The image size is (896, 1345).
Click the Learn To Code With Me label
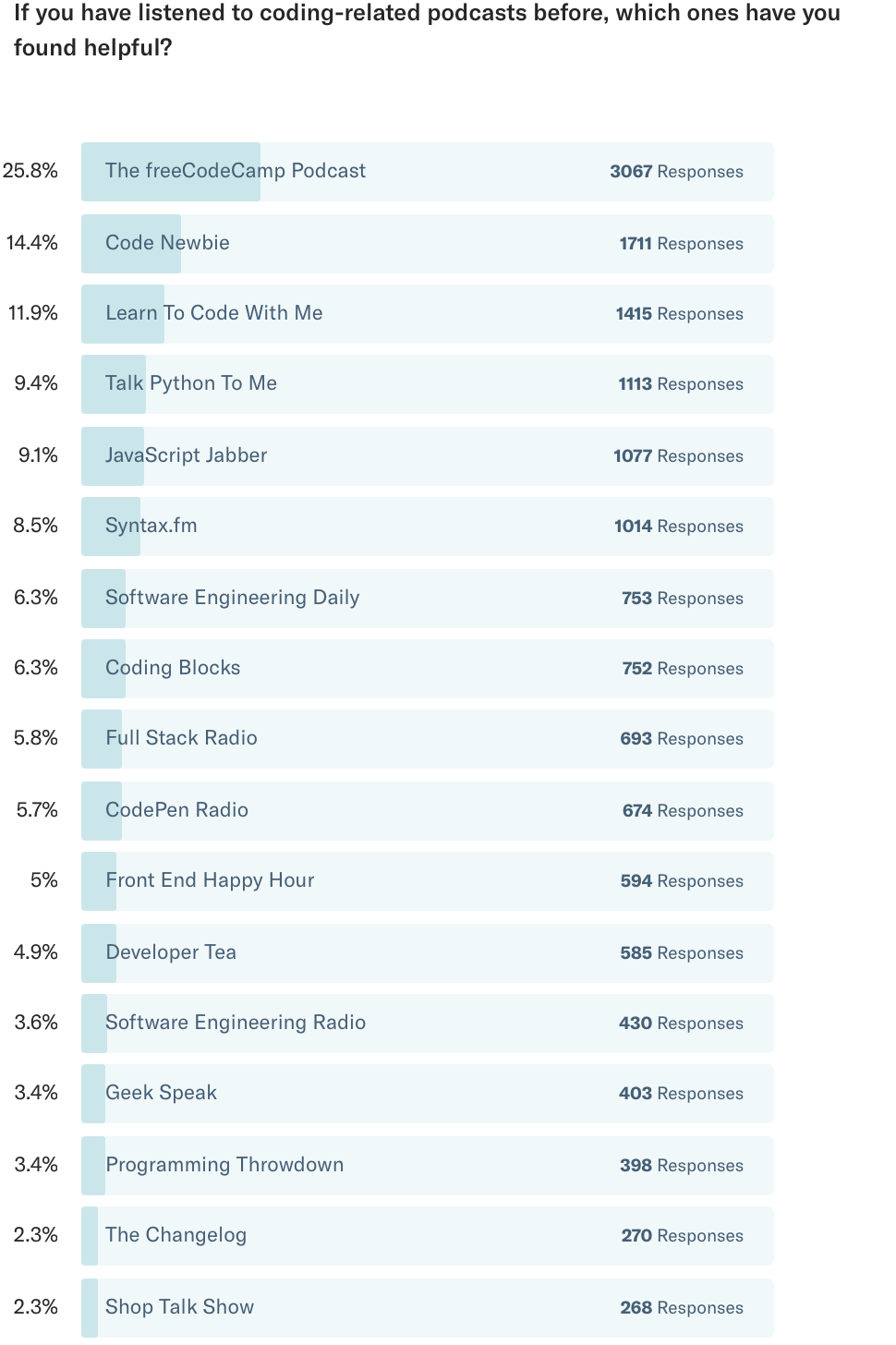point(214,313)
